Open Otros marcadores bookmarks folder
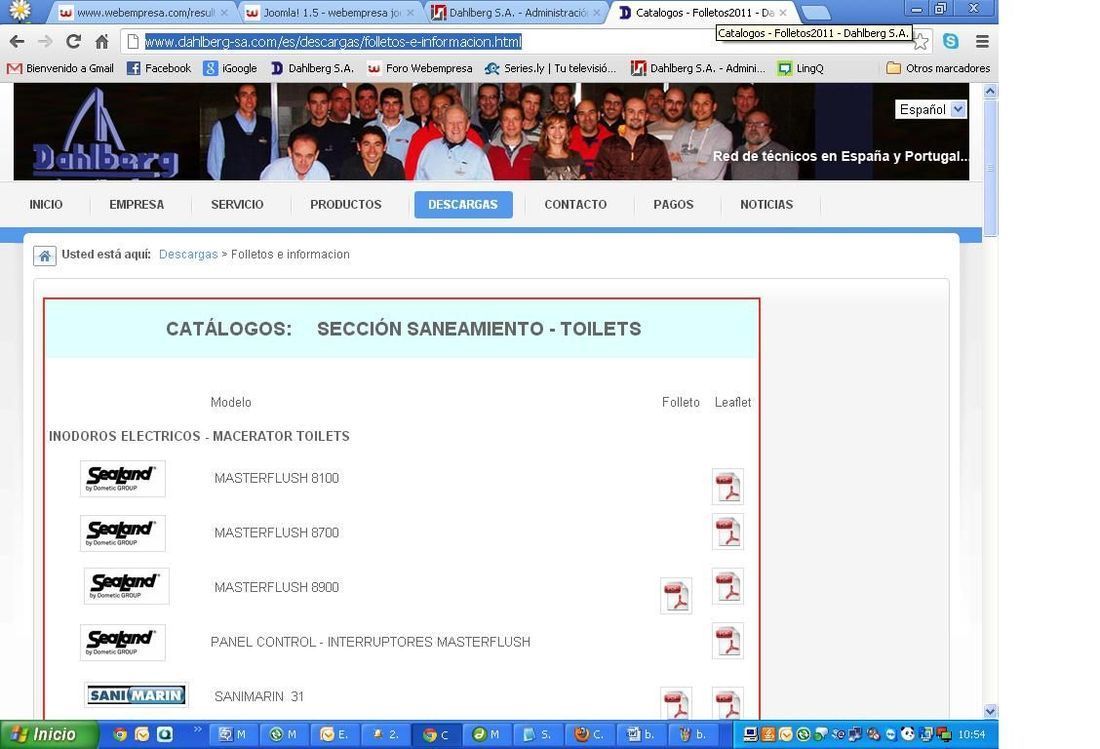 (x=938, y=68)
